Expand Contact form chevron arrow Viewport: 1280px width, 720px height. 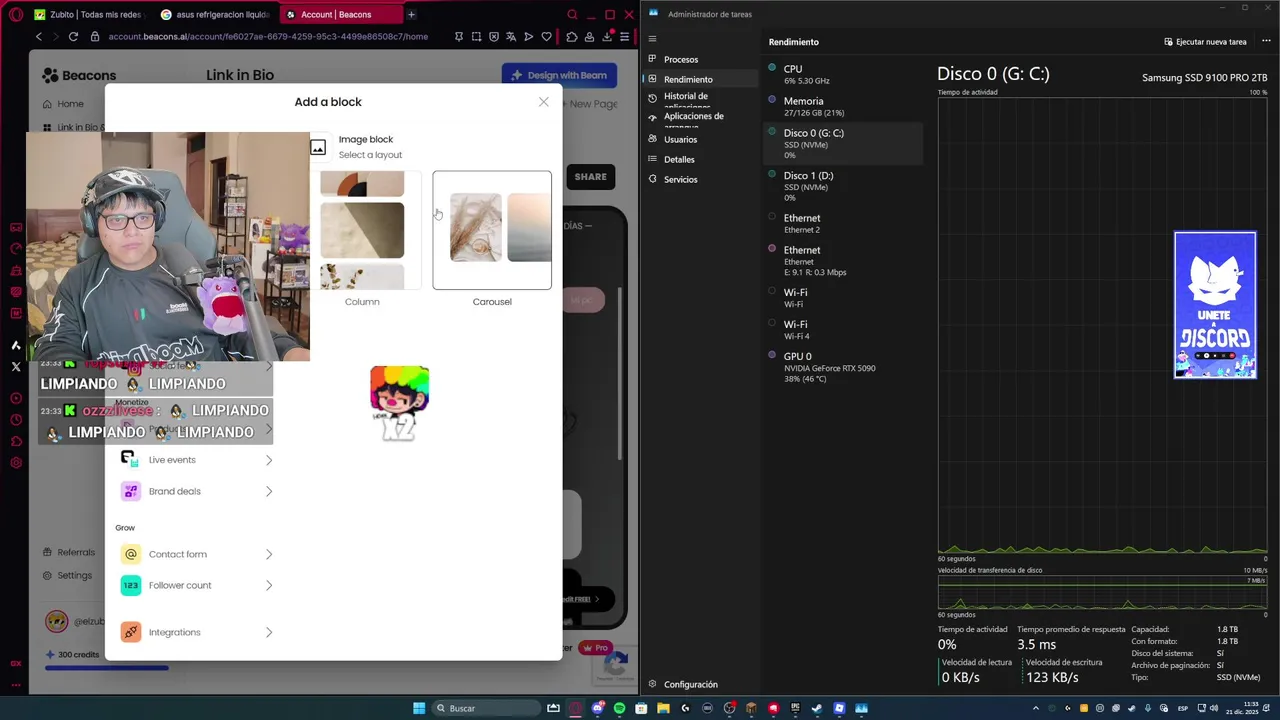269,554
